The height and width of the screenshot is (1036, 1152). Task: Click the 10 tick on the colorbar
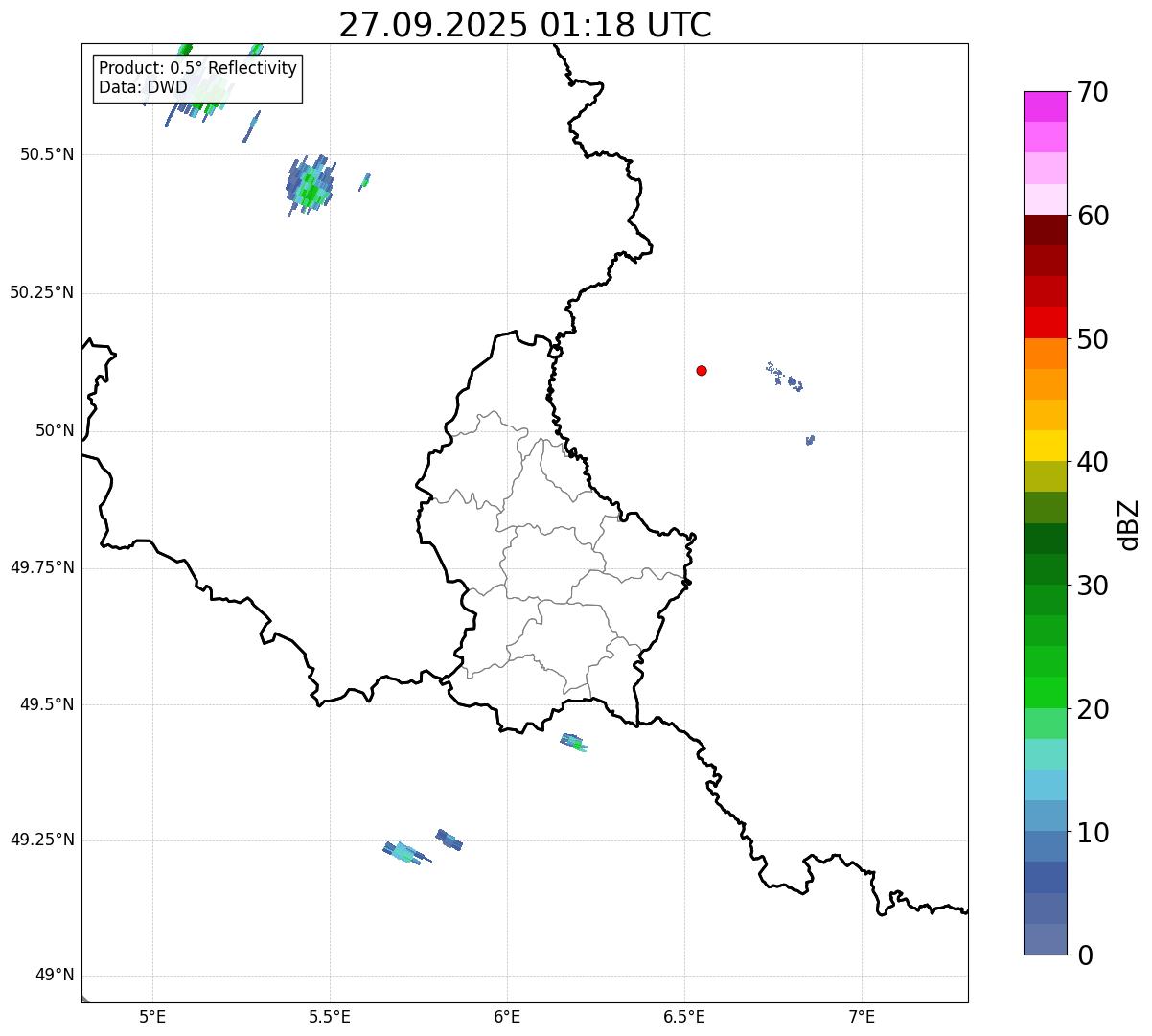(x=1093, y=832)
